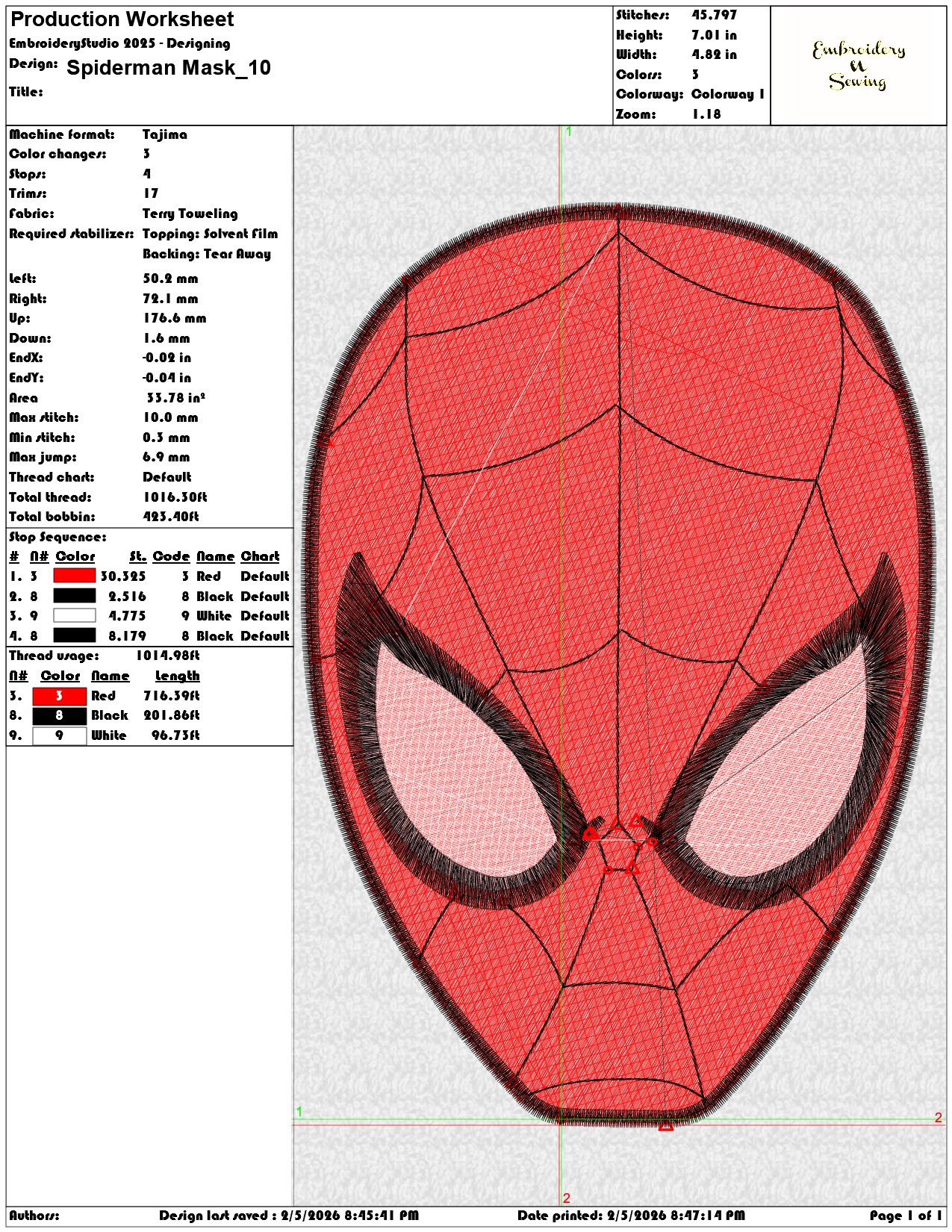Click the red swatch in stop 1
The image size is (952, 1232).
pos(75,576)
